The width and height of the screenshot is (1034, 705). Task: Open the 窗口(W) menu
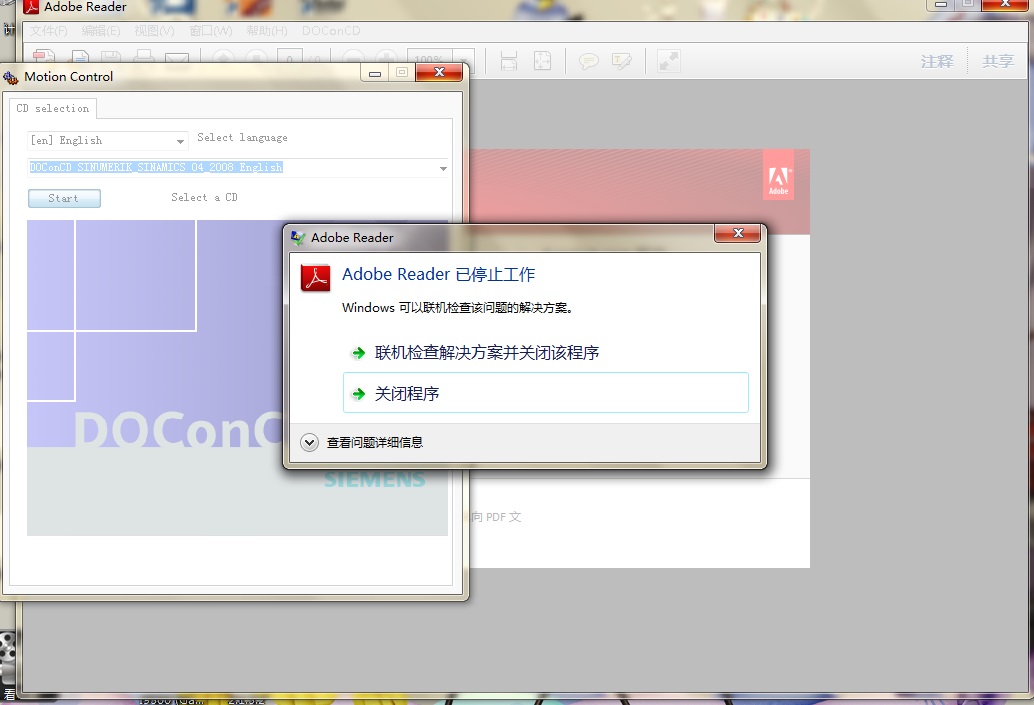pos(210,31)
